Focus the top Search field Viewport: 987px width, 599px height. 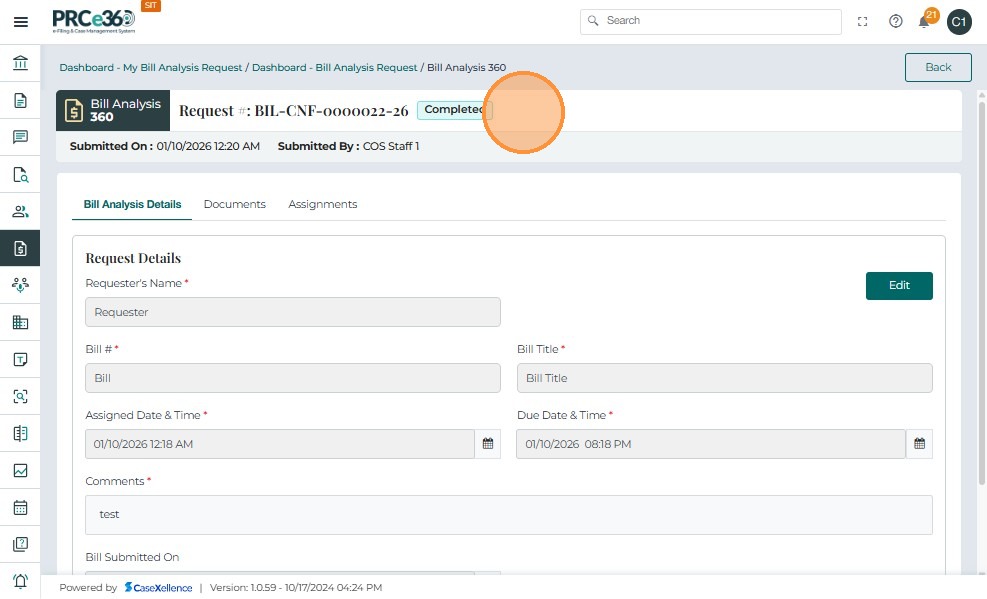coord(711,21)
